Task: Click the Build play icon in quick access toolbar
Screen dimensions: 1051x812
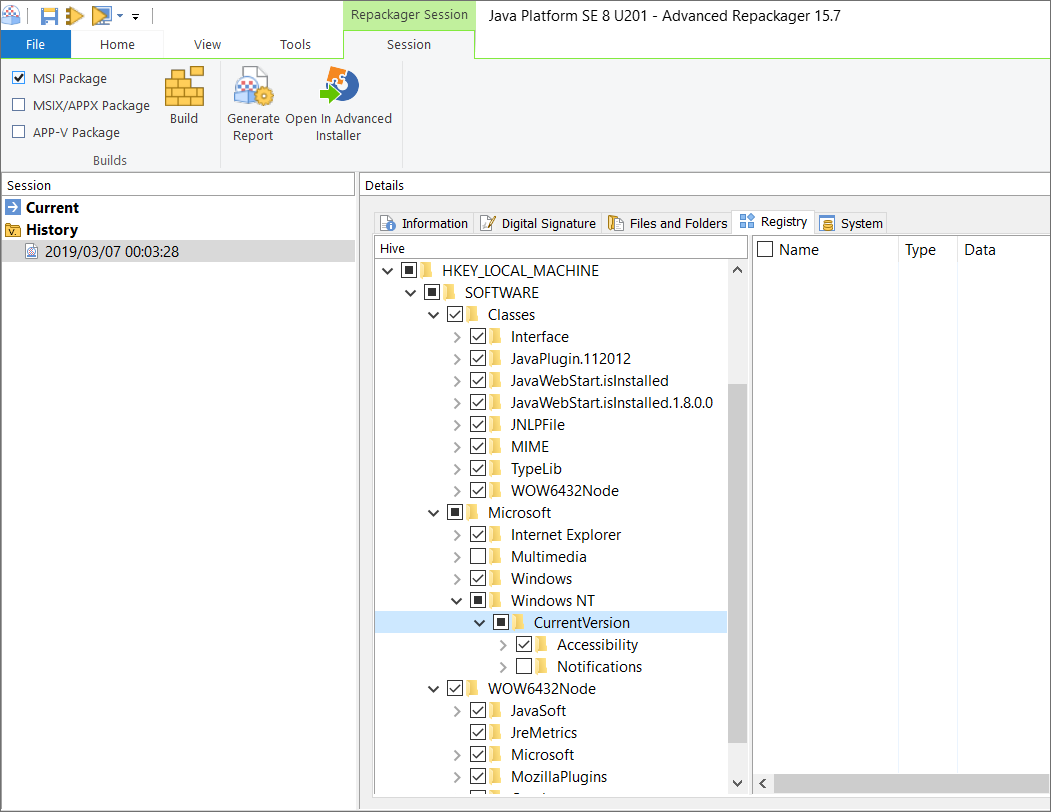Action: click(x=74, y=15)
